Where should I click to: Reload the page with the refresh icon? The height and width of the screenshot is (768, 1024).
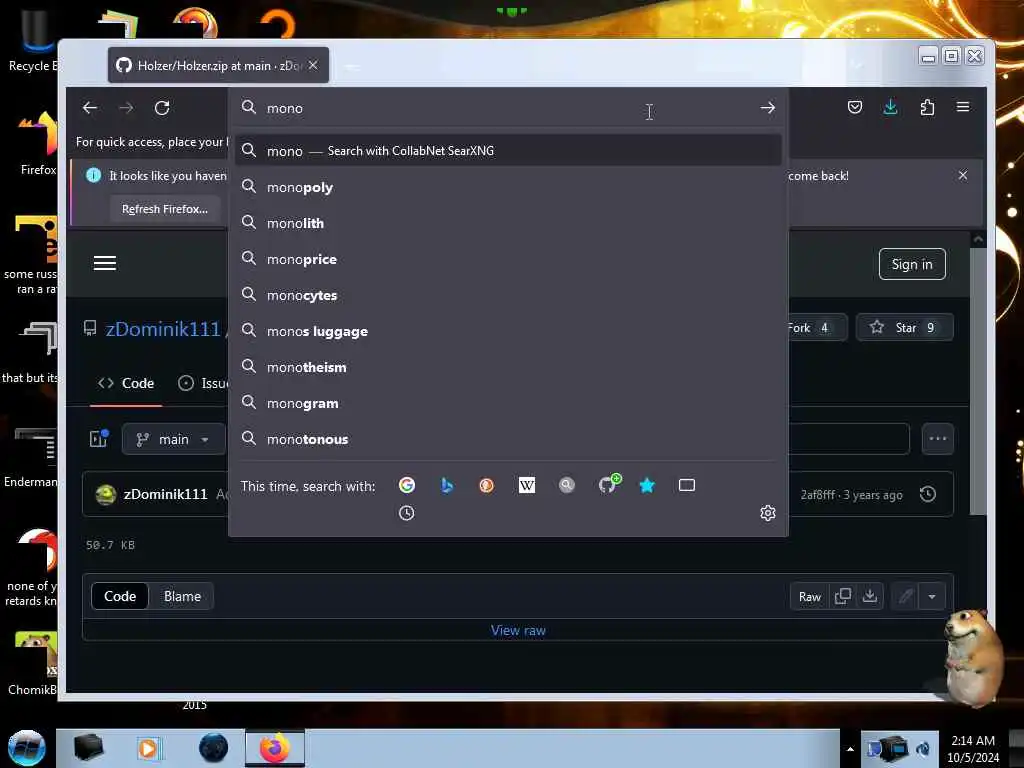point(162,108)
